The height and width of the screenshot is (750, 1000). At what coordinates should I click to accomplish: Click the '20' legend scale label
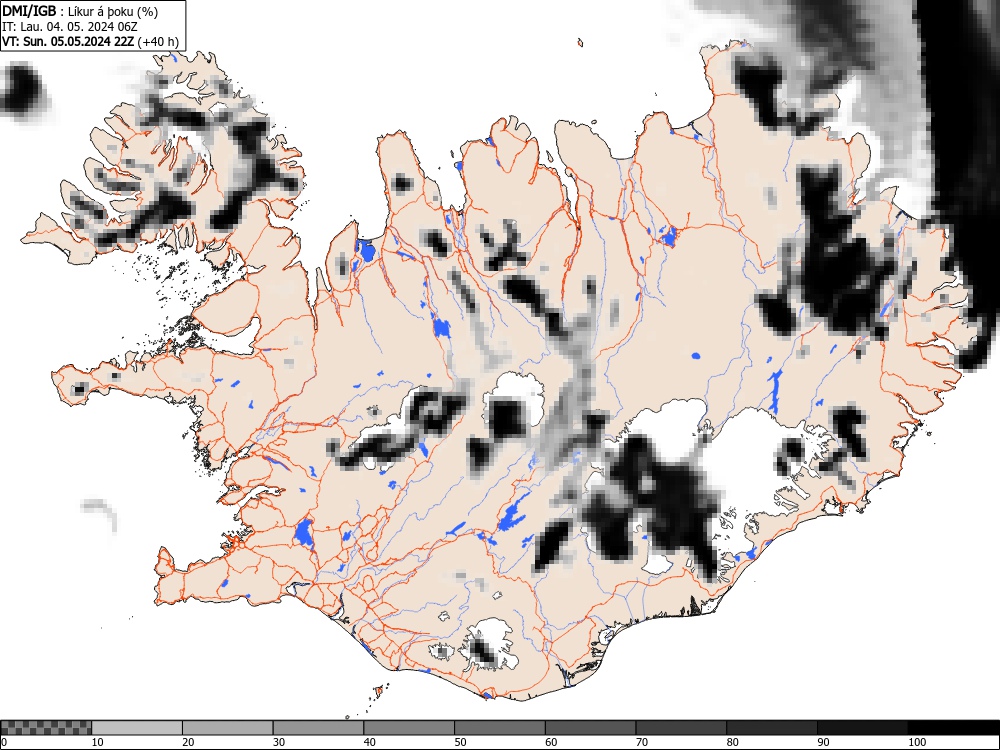point(188,742)
